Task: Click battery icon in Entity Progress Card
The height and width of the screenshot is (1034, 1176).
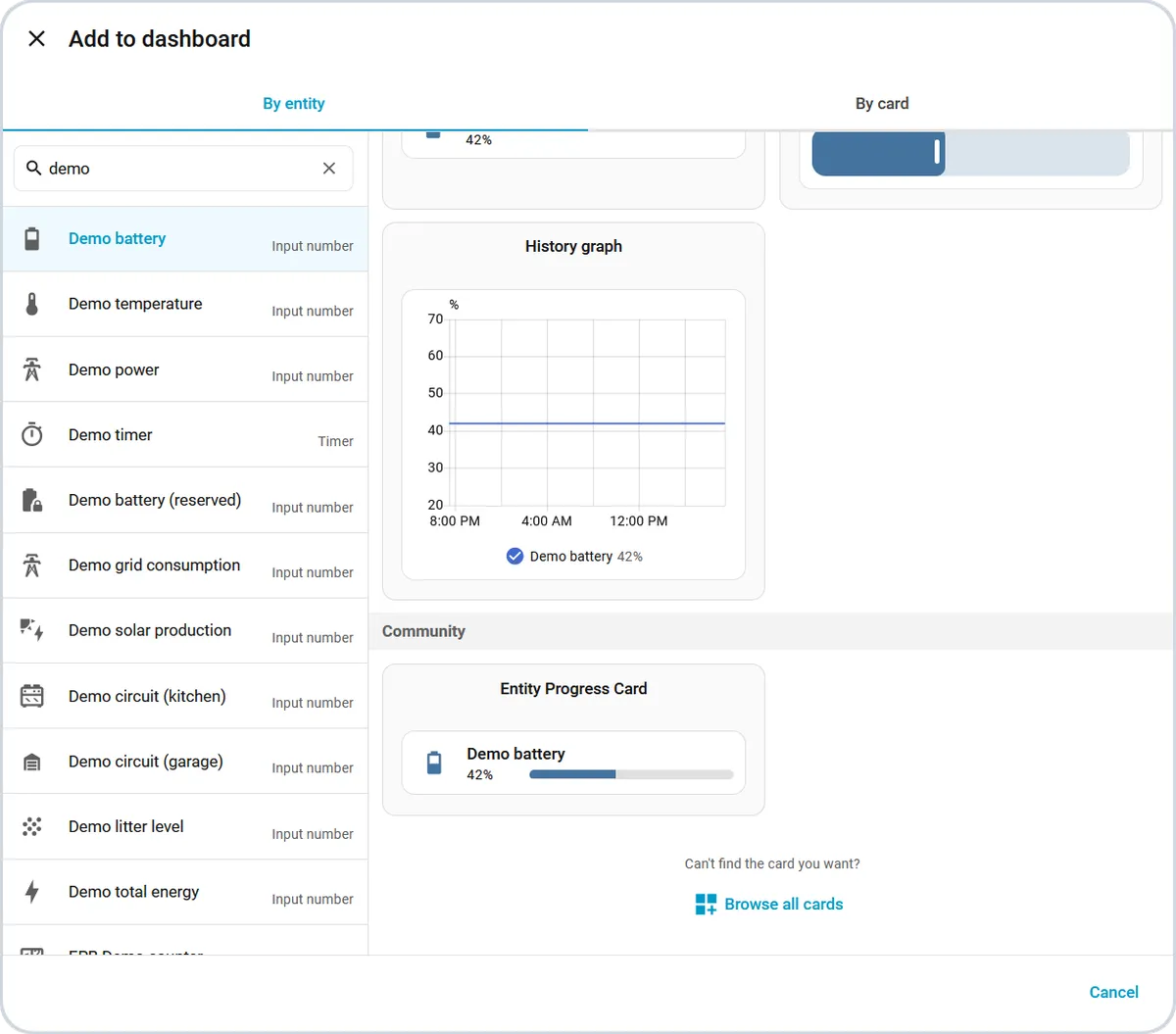Action: point(435,763)
